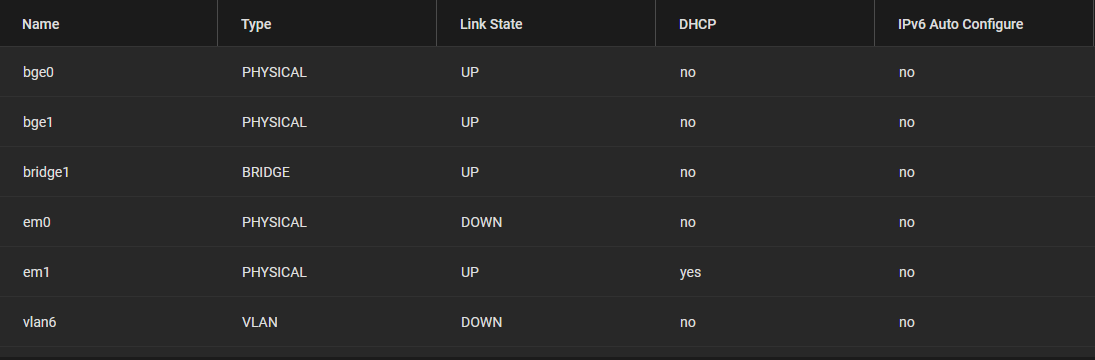1095x360 pixels.
Task: Sort by the Type column header
Action: (x=256, y=24)
